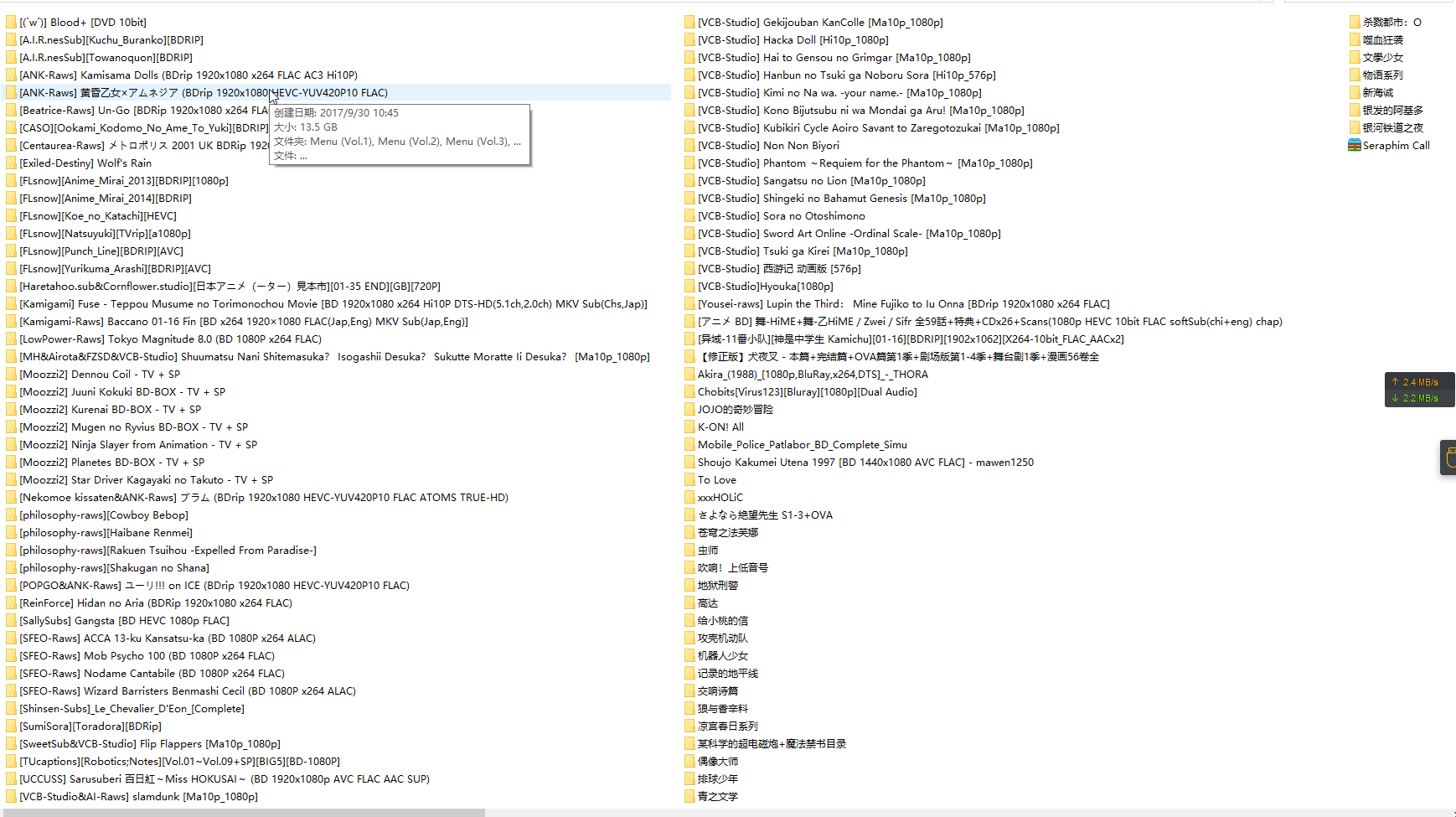This screenshot has height=817, width=1456.
Task: Select [FLsnow][Anime_Mirai_2013] folder name
Action: click(x=124, y=181)
